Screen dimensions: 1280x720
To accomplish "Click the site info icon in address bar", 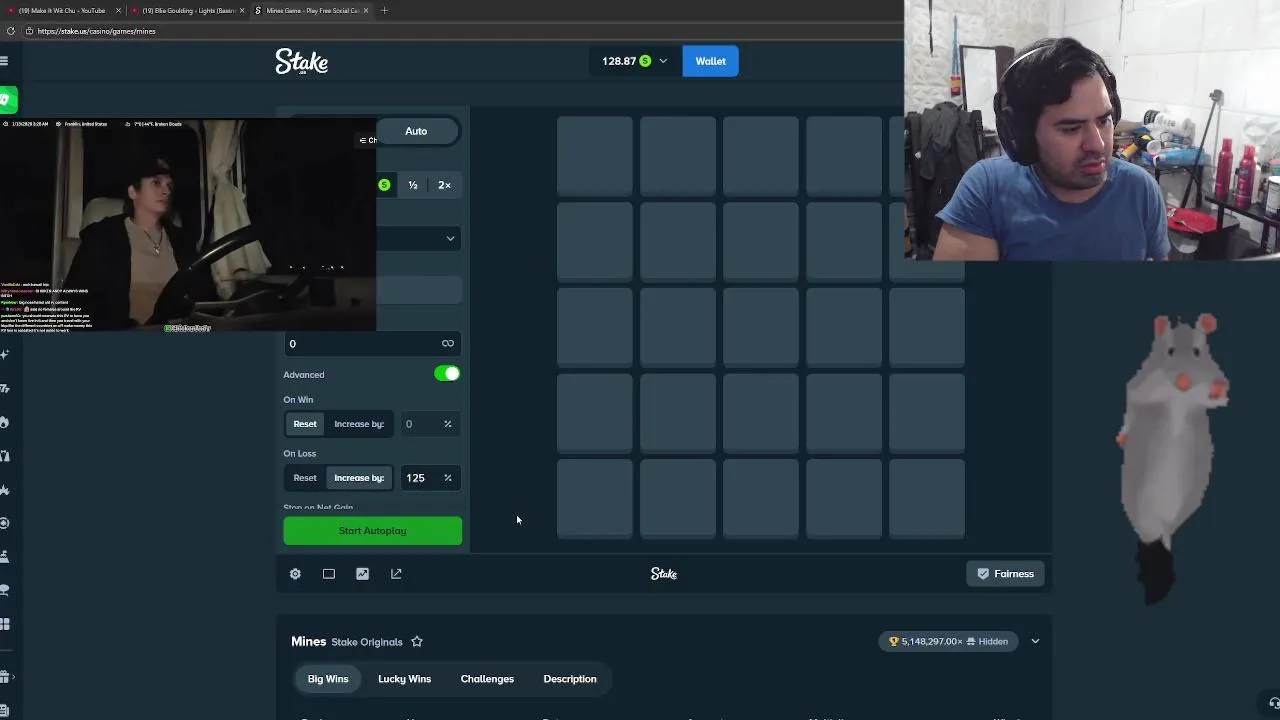I will click(x=29, y=31).
